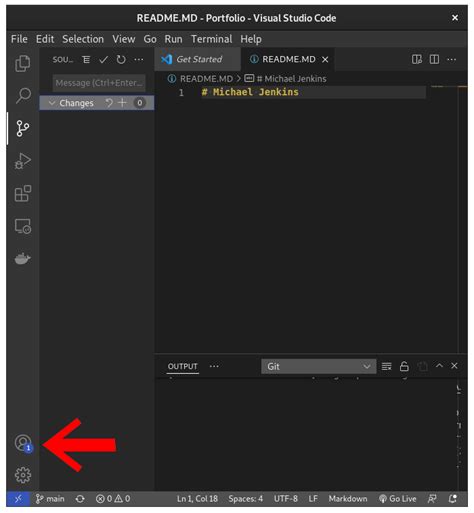Open the Extensions view
This screenshot has width=474, height=513.
[x=23, y=193]
